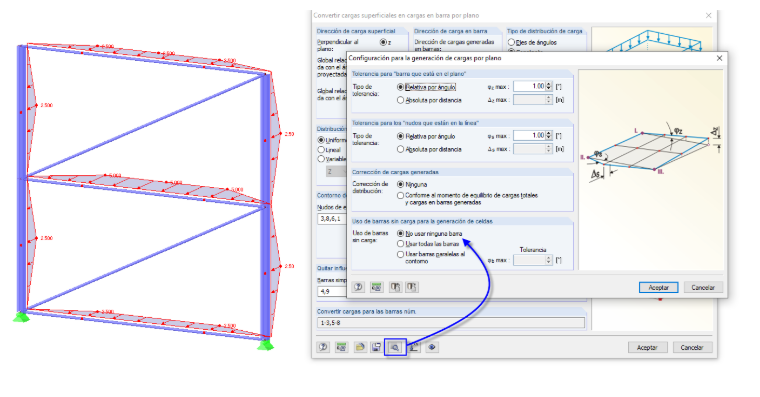Click spinner arrows of φz max
This screenshot has width=760, height=397.
549,86
